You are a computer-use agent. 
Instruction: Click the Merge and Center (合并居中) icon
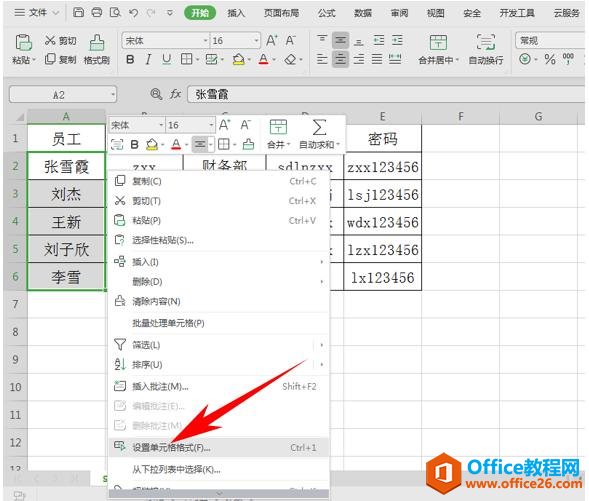coord(438,42)
